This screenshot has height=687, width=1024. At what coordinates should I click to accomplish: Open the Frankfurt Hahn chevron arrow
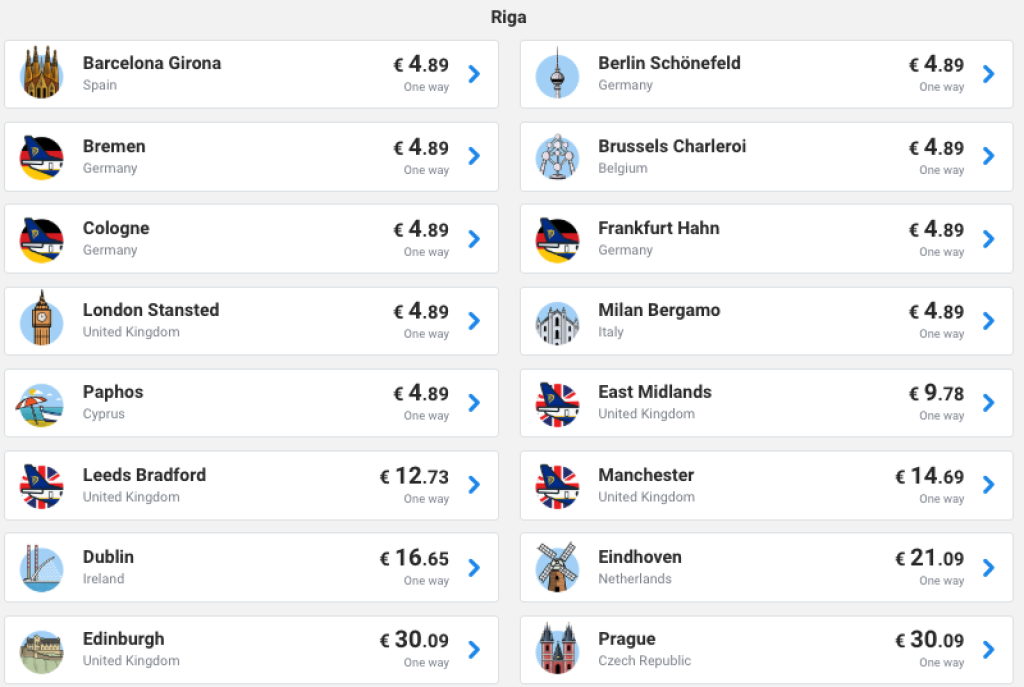[x=989, y=238]
